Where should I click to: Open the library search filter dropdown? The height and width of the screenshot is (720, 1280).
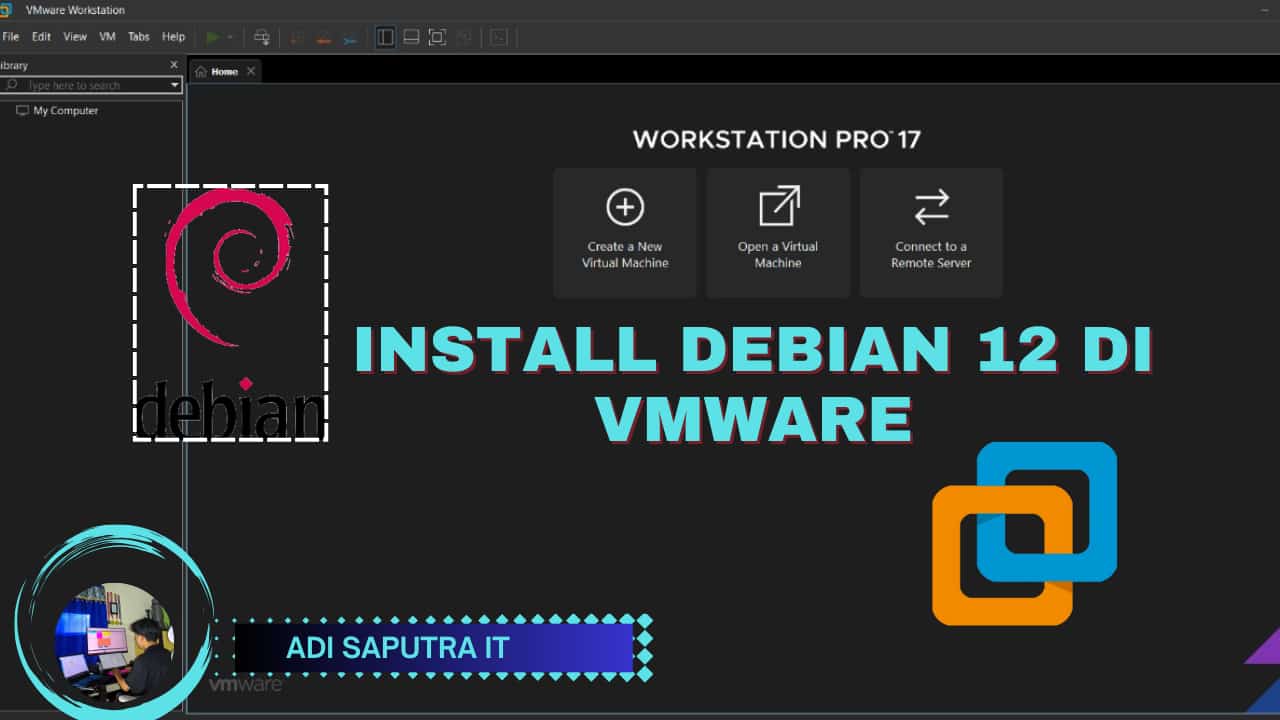click(175, 86)
